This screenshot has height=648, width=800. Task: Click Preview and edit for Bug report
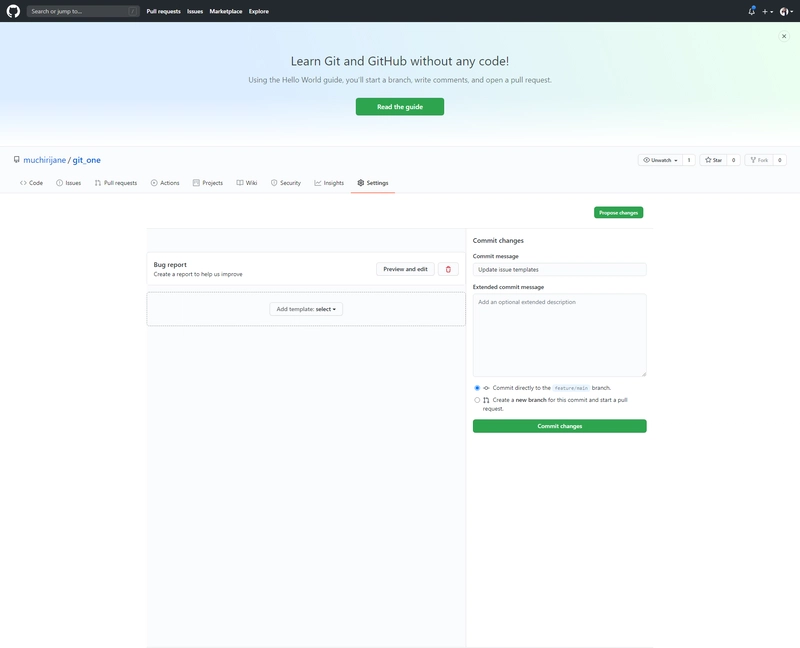coord(406,269)
